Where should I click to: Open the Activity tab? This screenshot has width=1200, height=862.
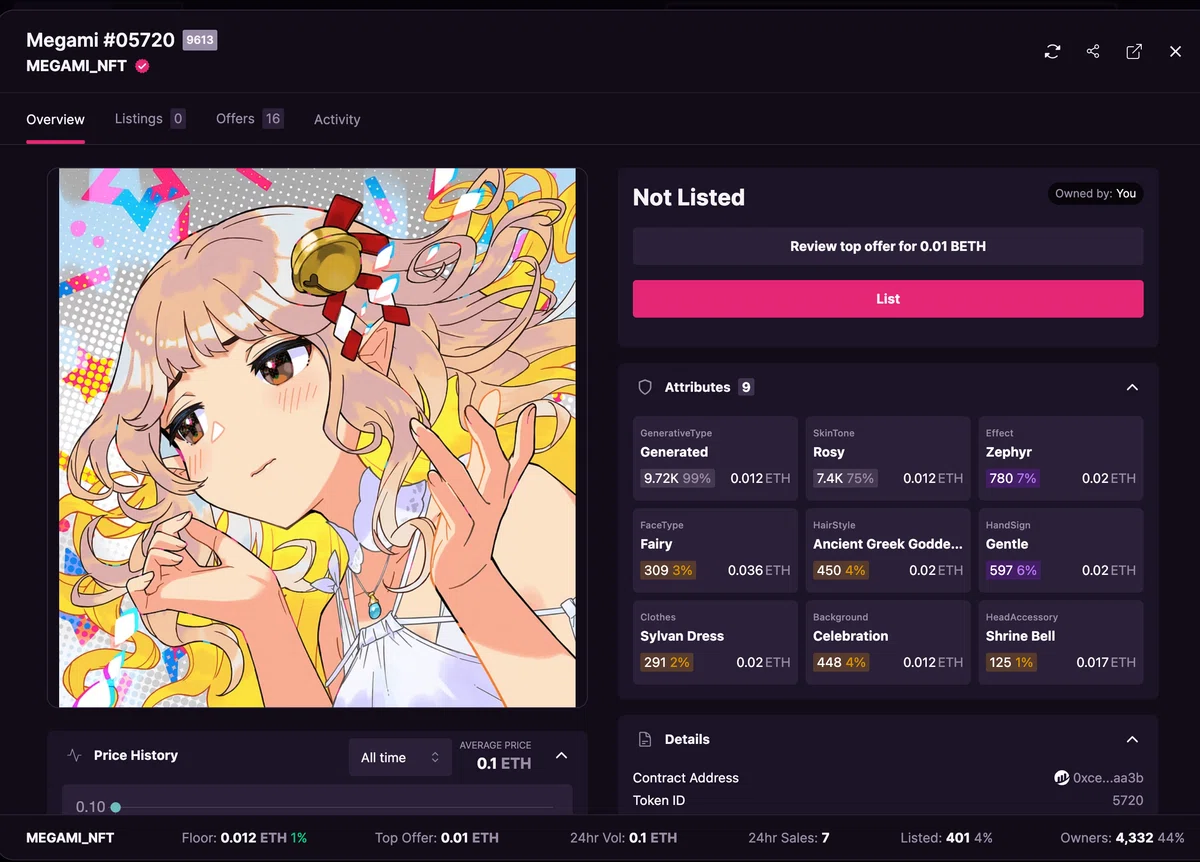pos(337,119)
